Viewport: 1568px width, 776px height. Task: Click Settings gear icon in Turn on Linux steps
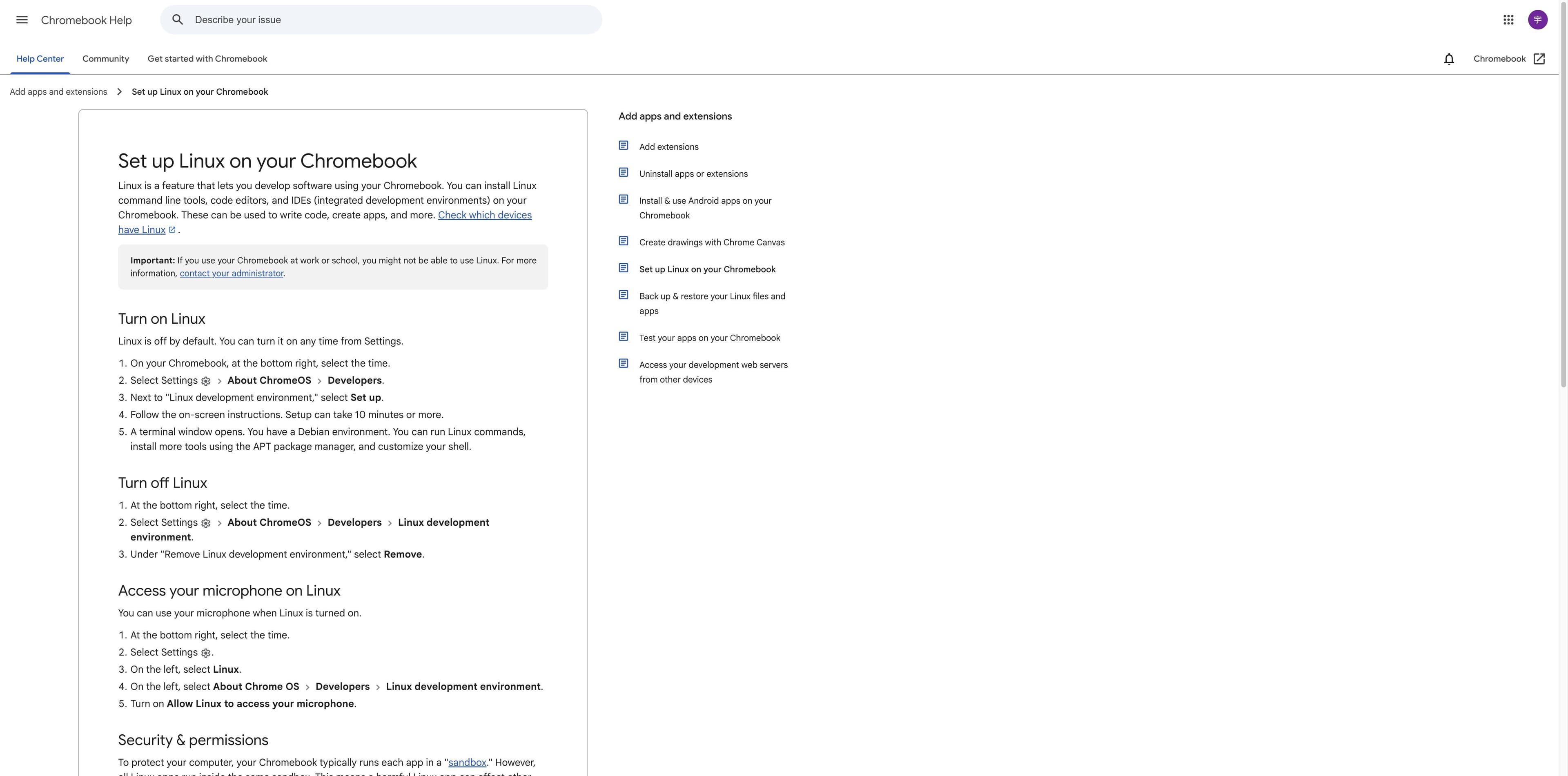(x=206, y=381)
